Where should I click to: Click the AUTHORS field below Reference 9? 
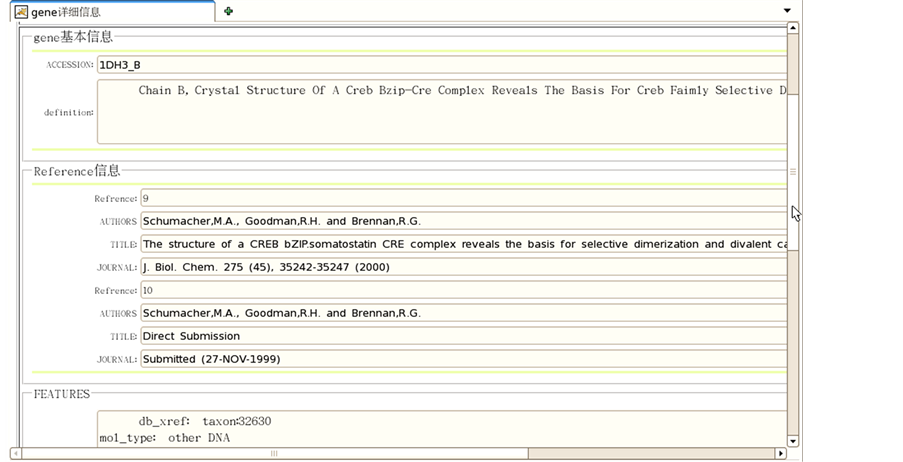pyautogui.click(x=460, y=221)
